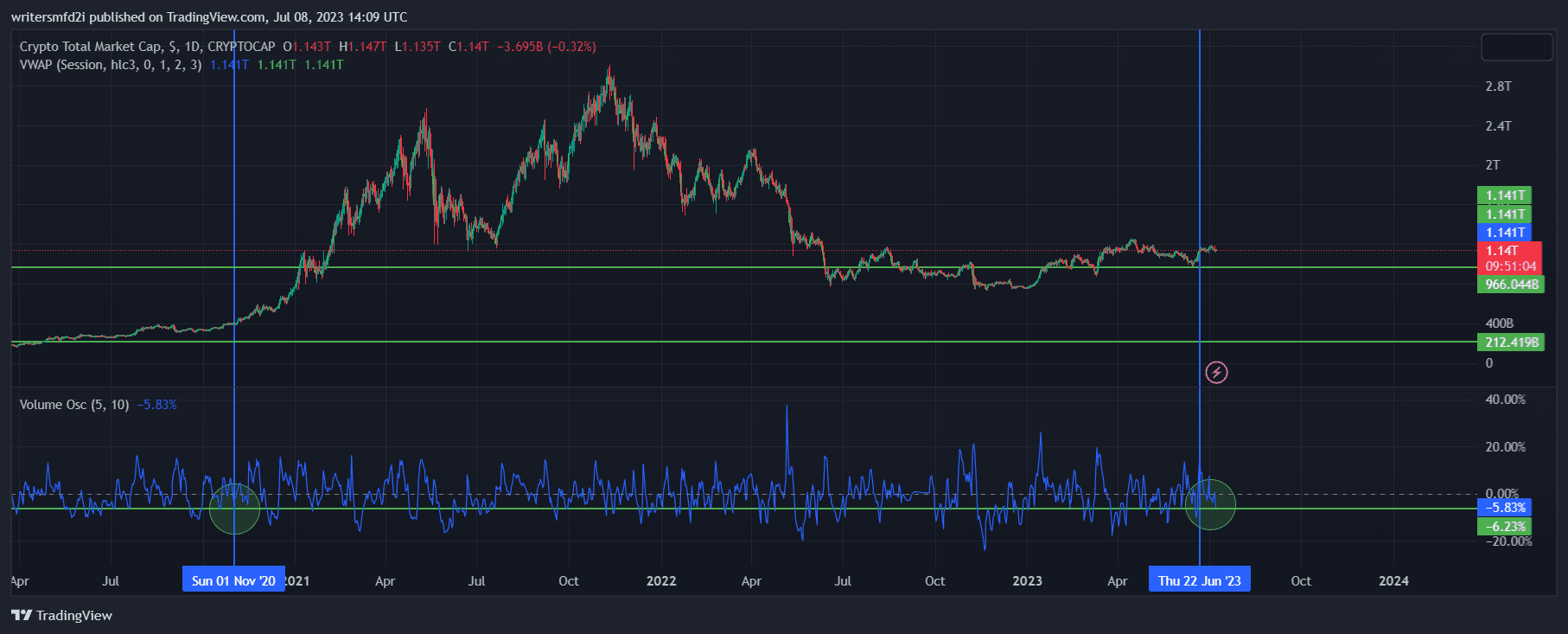Click the writersmfd2i author name in header
This screenshot has width=1568, height=634.
point(48,17)
